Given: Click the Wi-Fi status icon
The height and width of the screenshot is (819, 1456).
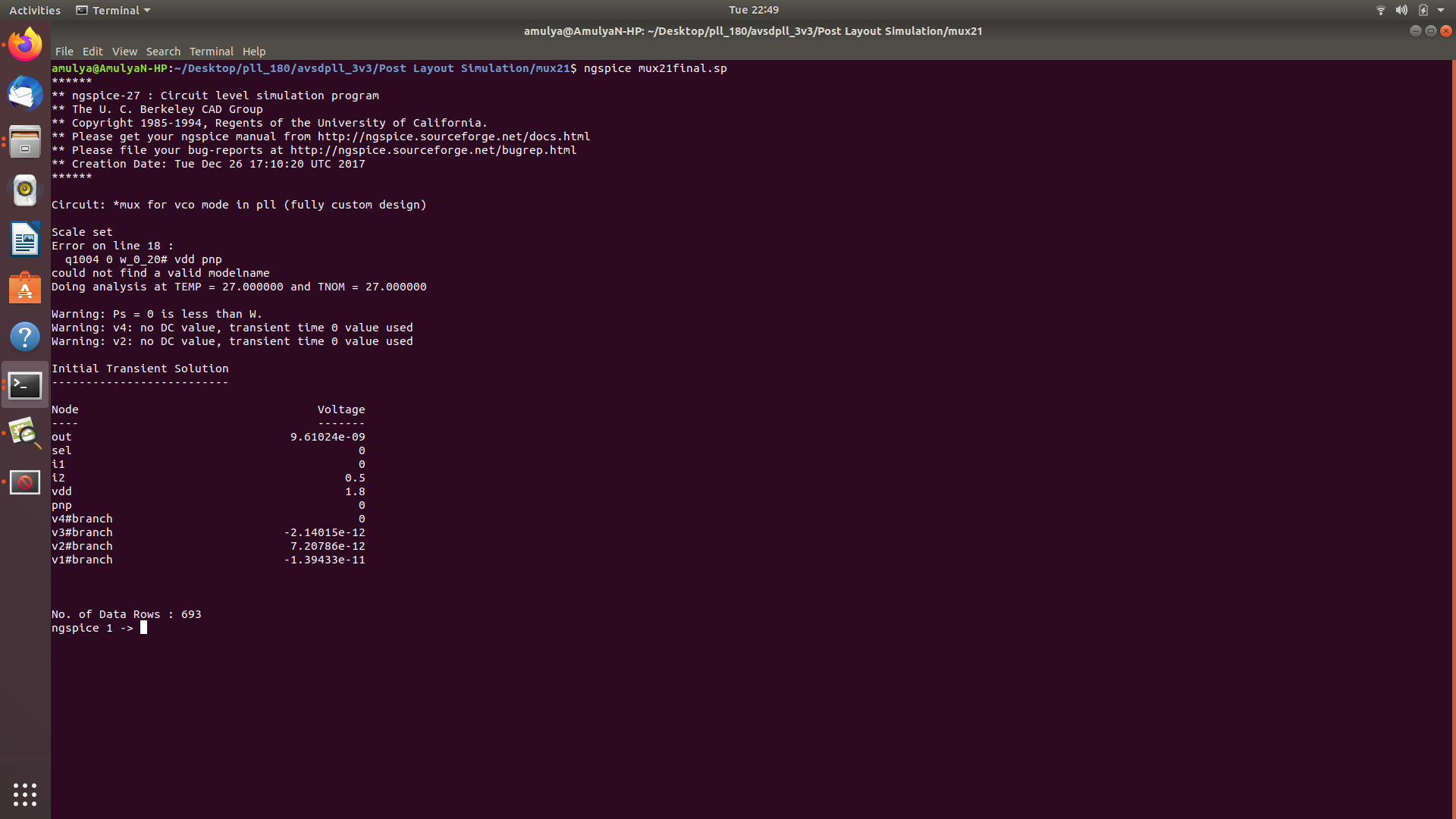Looking at the screenshot, I should pyautogui.click(x=1379, y=10).
